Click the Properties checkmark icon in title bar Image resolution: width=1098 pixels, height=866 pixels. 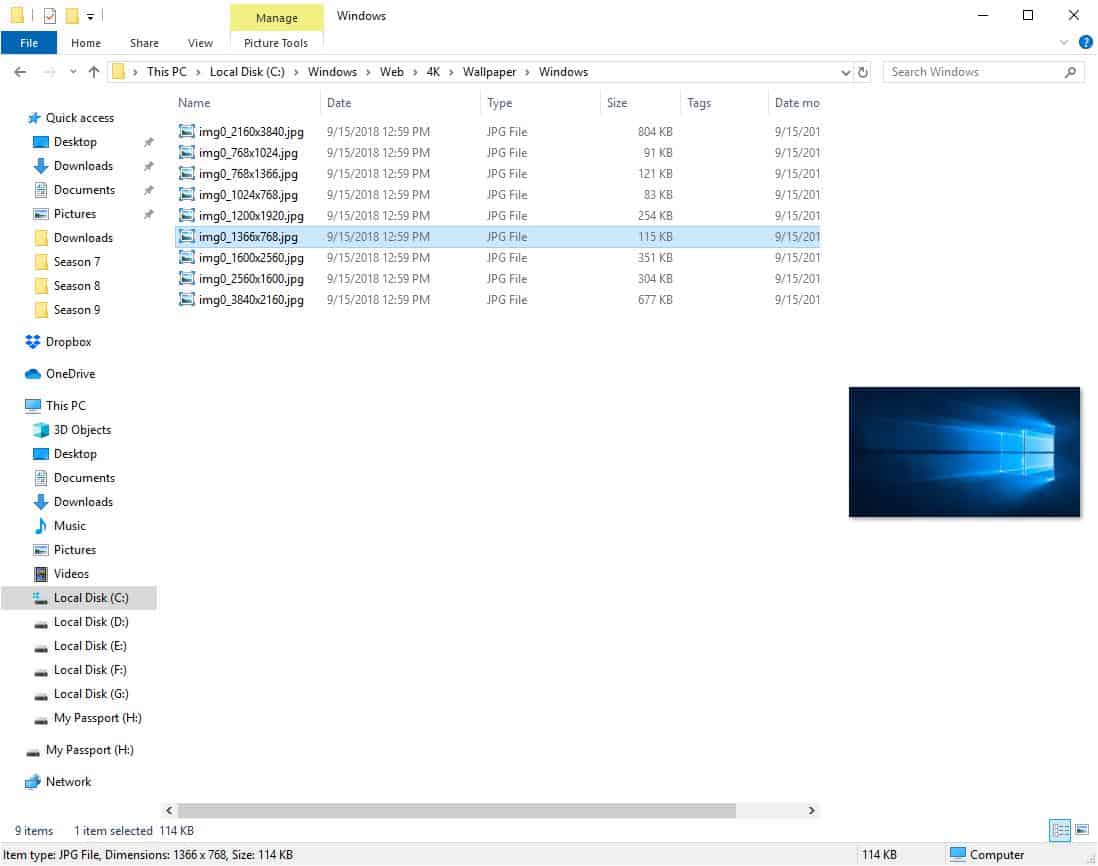[49, 15]
